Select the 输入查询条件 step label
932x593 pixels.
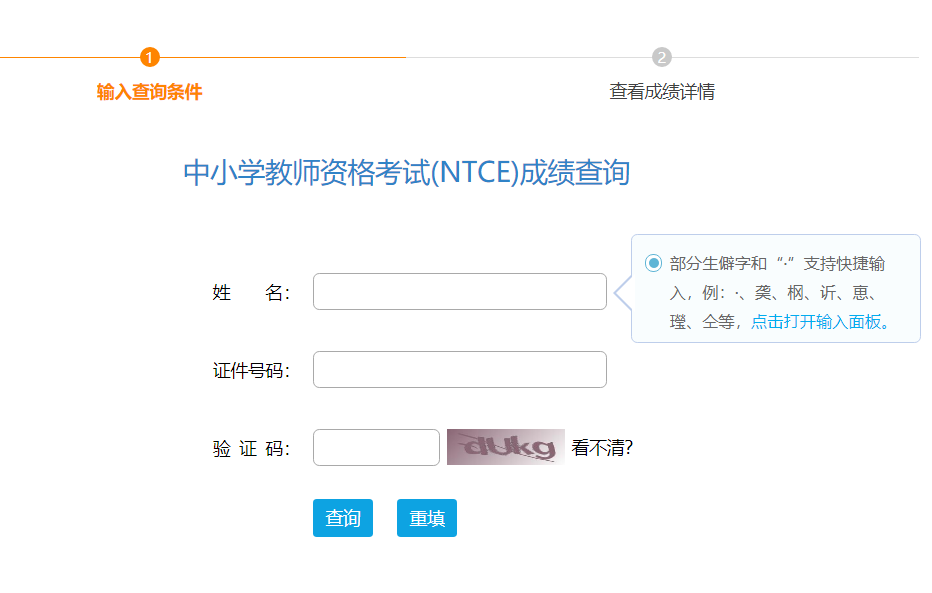pyautogui.click(x=149, y=92)
